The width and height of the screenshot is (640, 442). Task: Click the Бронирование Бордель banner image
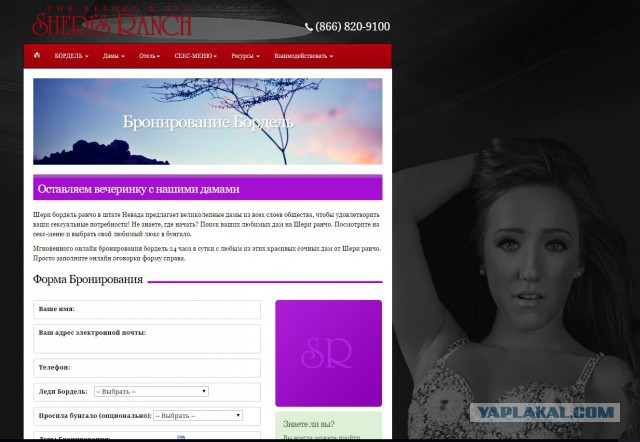point(208,122)
